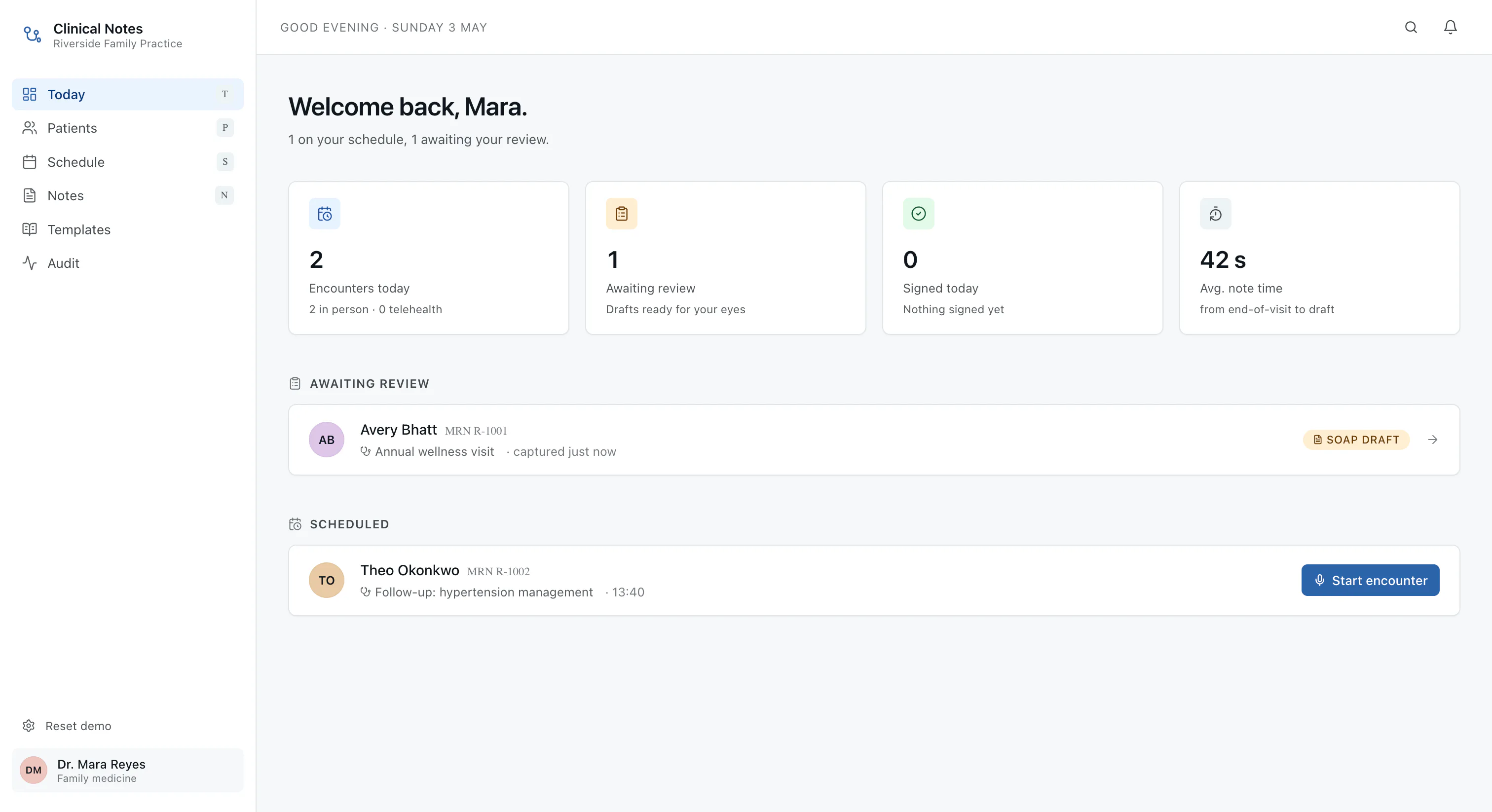The height and width of the screenshot is (812, 1492).
Task: Click the calendar icon beside SCHEDULED heading
Action: coord(295,524)
